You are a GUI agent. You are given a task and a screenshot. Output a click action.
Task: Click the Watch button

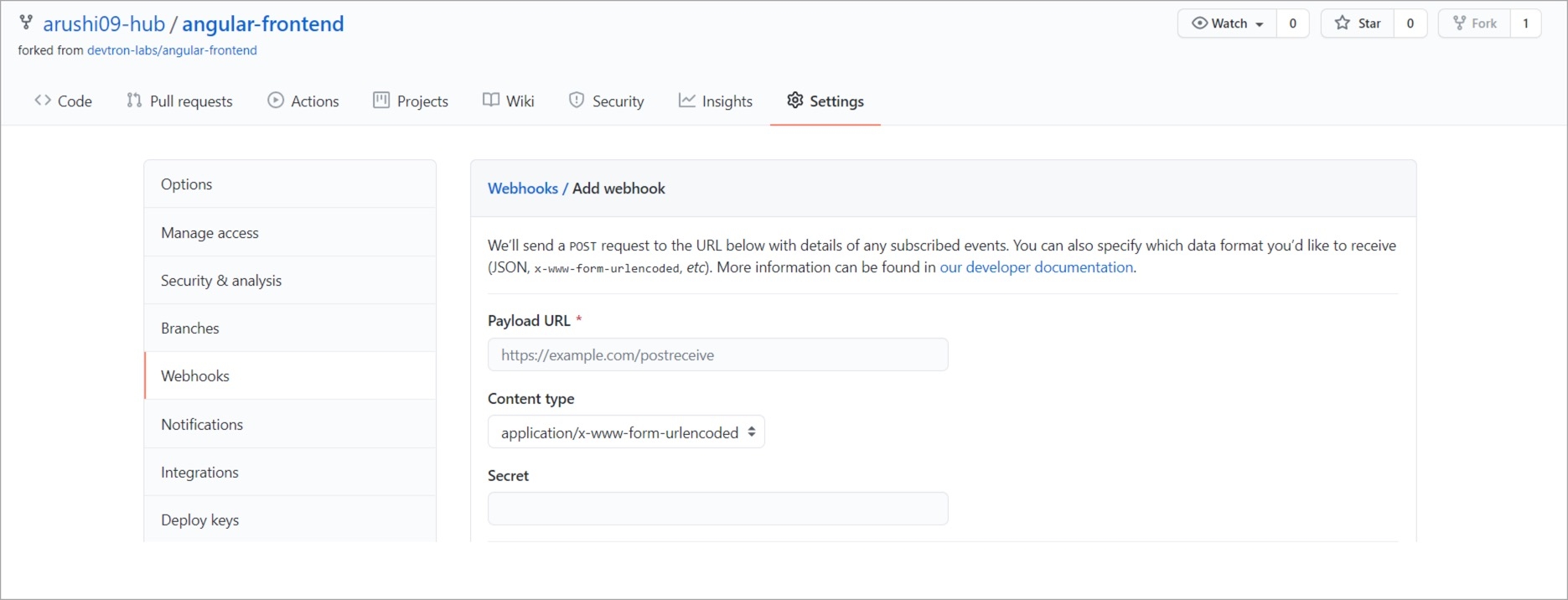click(x=1228, y=23)
